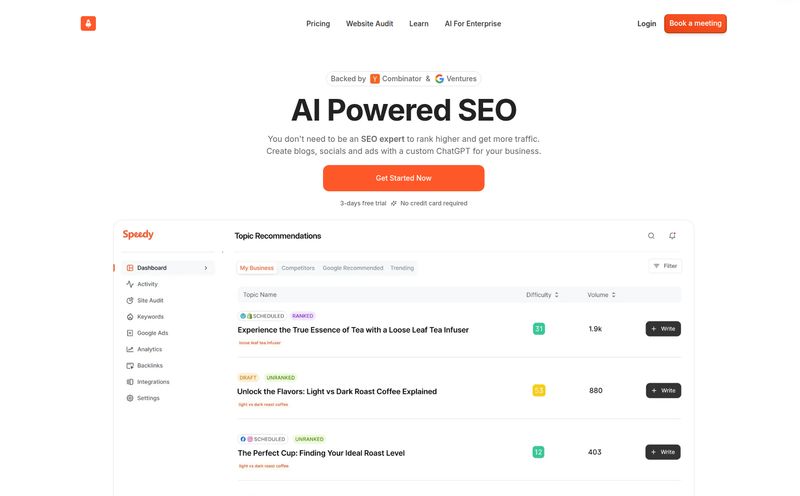Sort by Volume column arrows
The height and width of the screenshot is (496, 800).
[x=614, y=295]
